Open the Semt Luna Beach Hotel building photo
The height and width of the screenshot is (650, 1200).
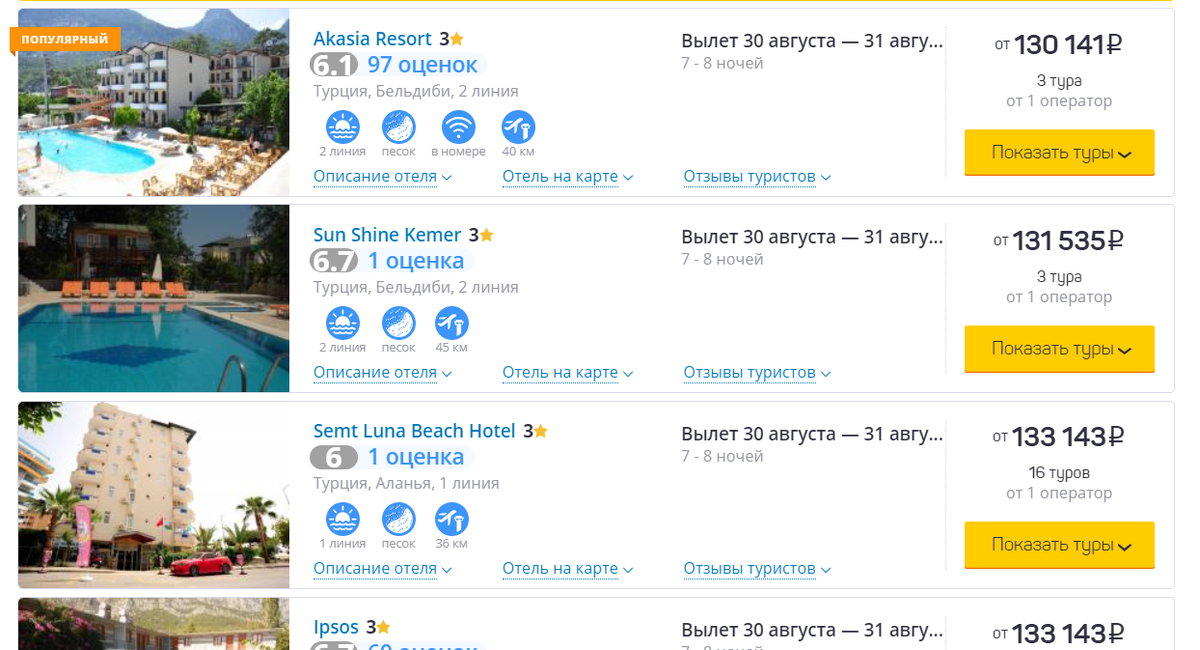(154, 495)
